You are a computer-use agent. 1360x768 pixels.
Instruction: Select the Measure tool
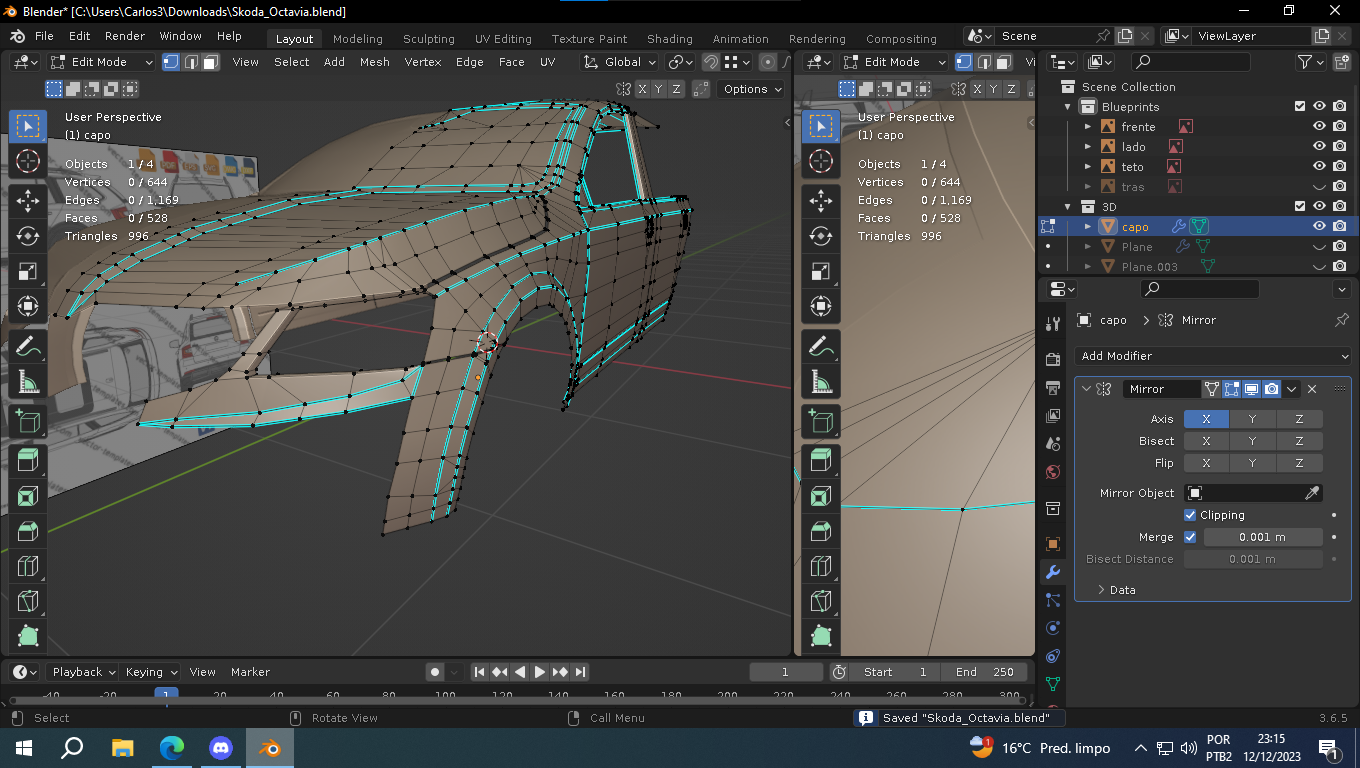tap(28, 382)
